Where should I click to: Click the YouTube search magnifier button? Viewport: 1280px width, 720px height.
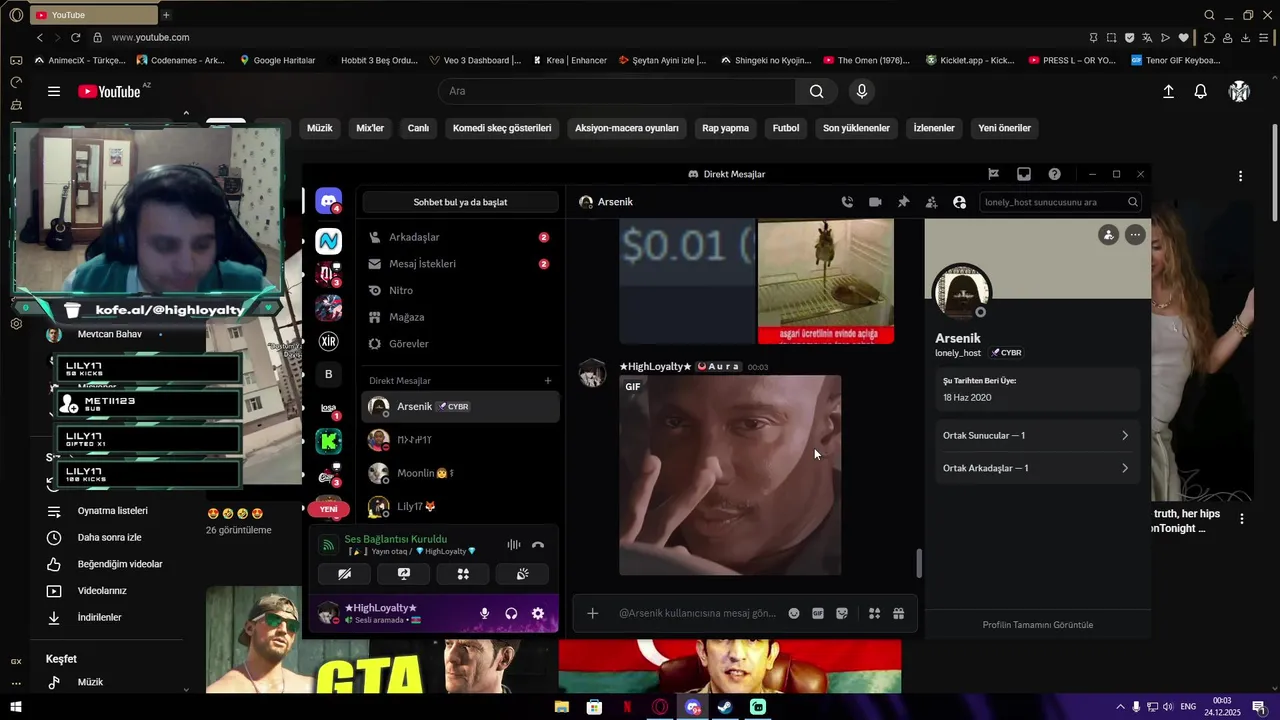click(817, 91)
